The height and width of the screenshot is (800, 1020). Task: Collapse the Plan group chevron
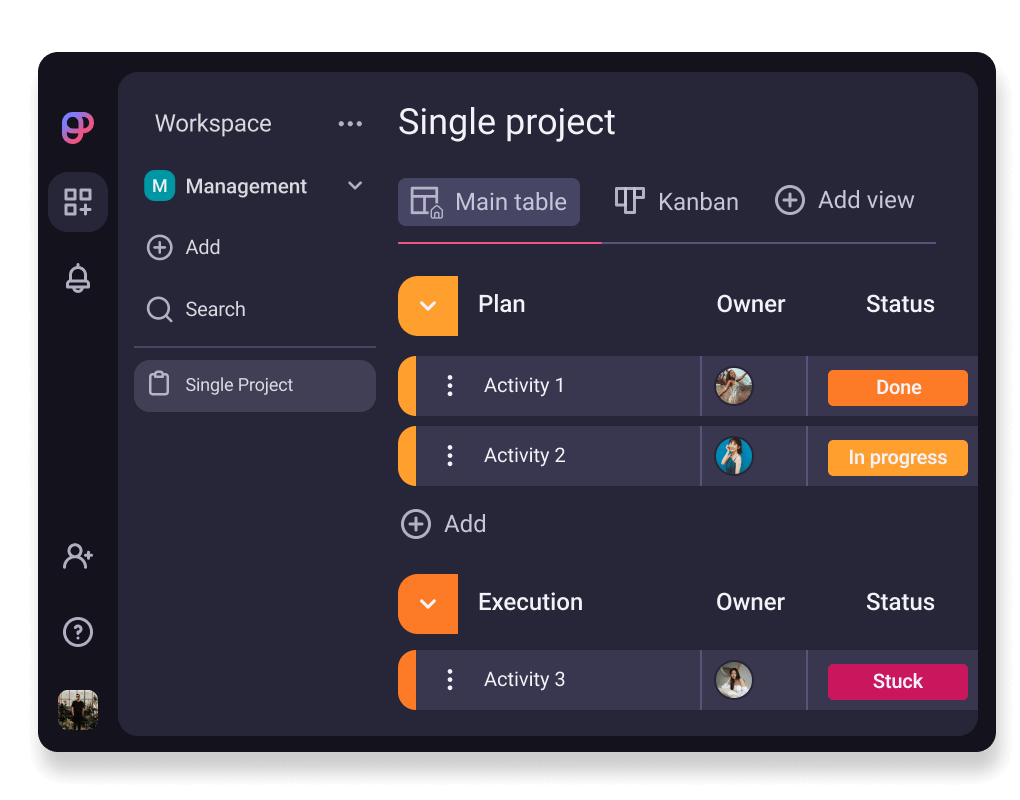click(427, 306)
